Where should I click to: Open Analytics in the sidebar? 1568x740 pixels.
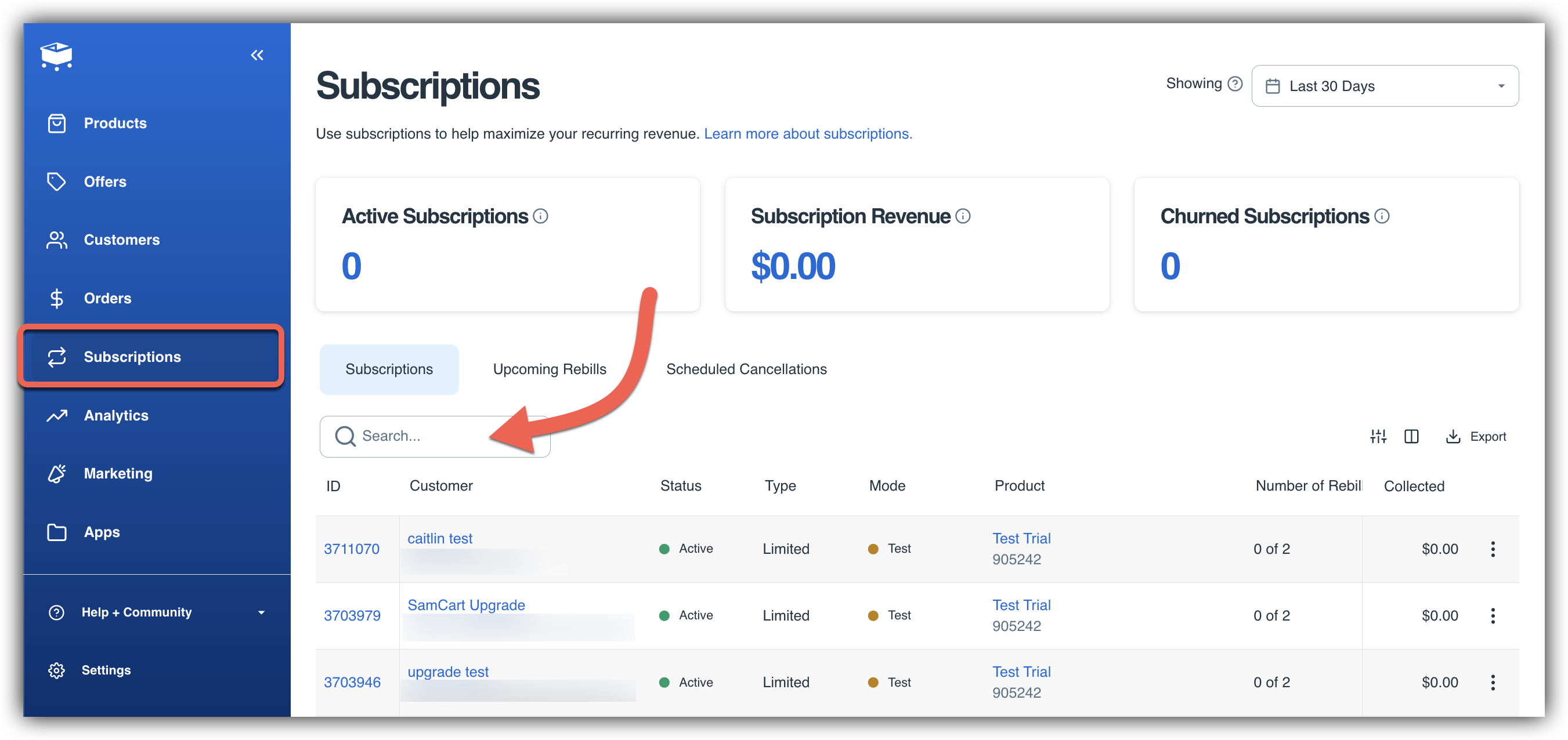click(116, 416)
